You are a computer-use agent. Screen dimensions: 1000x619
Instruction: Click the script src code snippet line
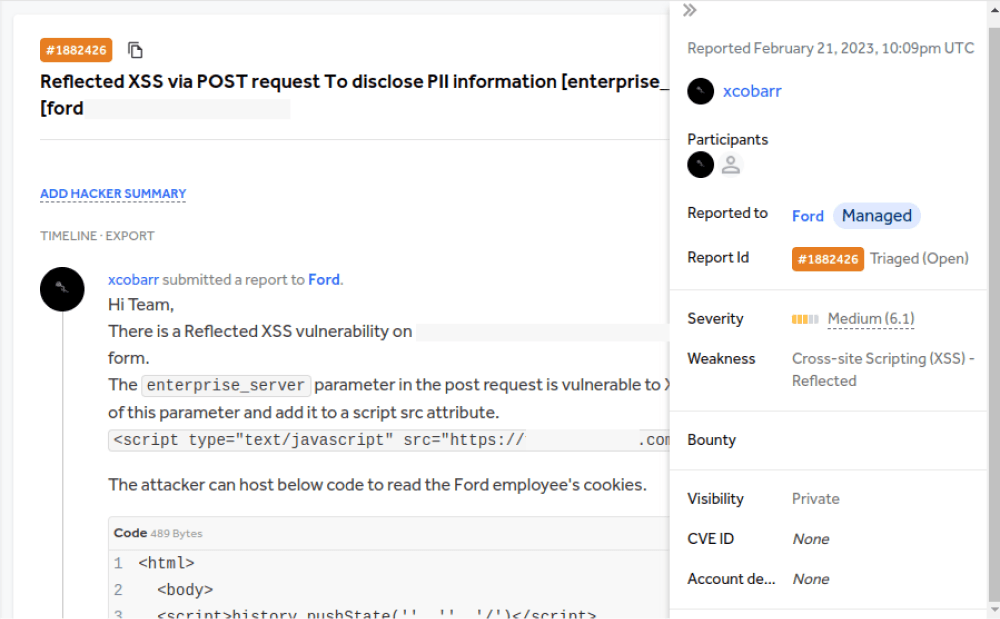click(389, 440)
